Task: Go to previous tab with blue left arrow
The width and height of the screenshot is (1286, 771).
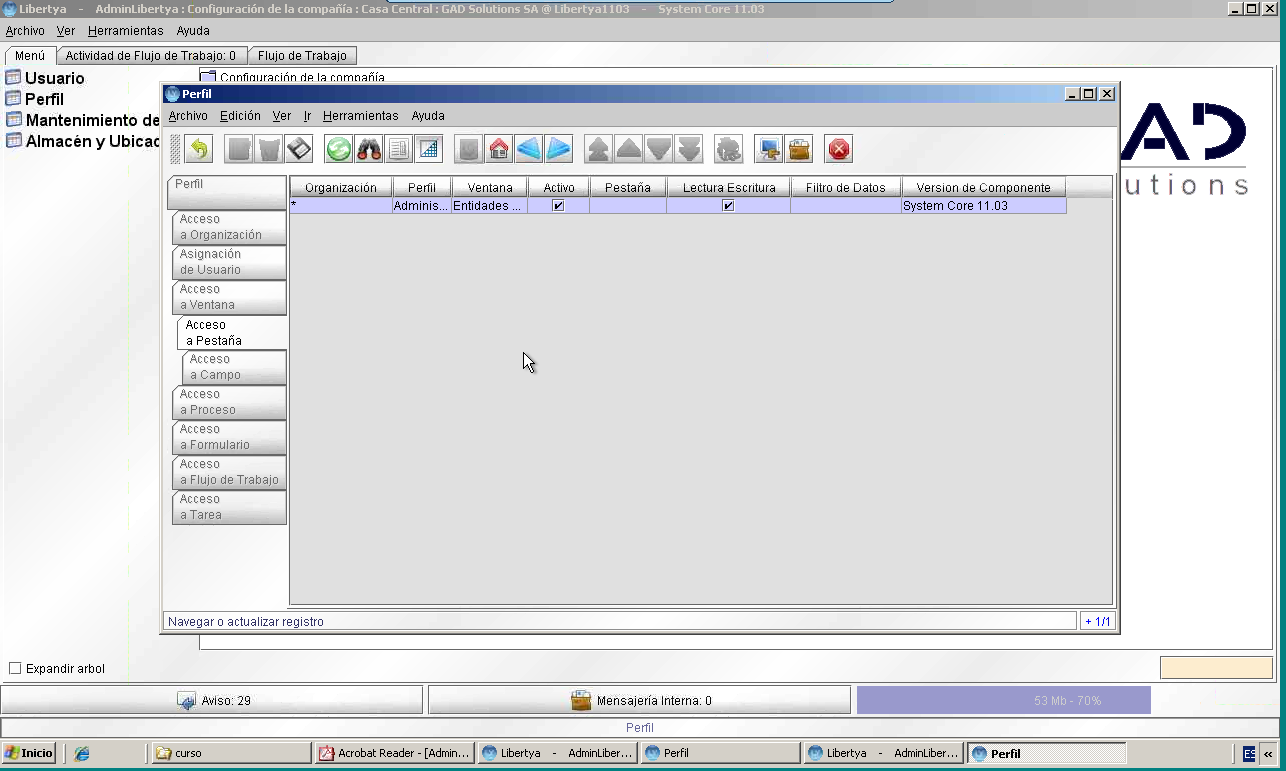Action: 529,149
